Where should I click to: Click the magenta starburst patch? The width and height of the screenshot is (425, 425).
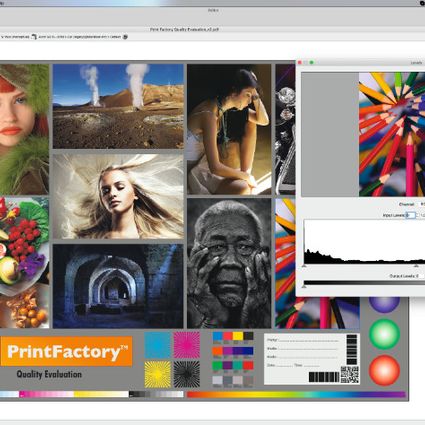[187, 345]
